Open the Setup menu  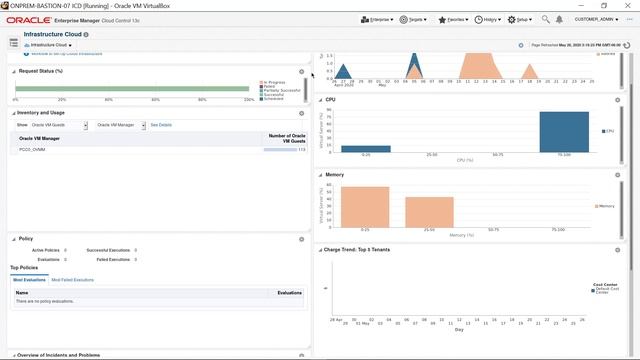(520, 20)
